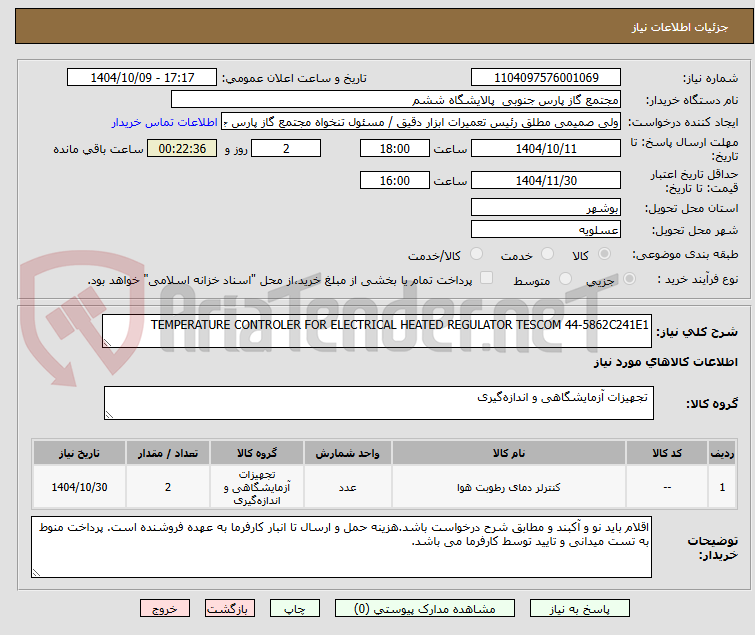Click the خروج exit button
Screen dimensions: 755x635
pos(165,608)
